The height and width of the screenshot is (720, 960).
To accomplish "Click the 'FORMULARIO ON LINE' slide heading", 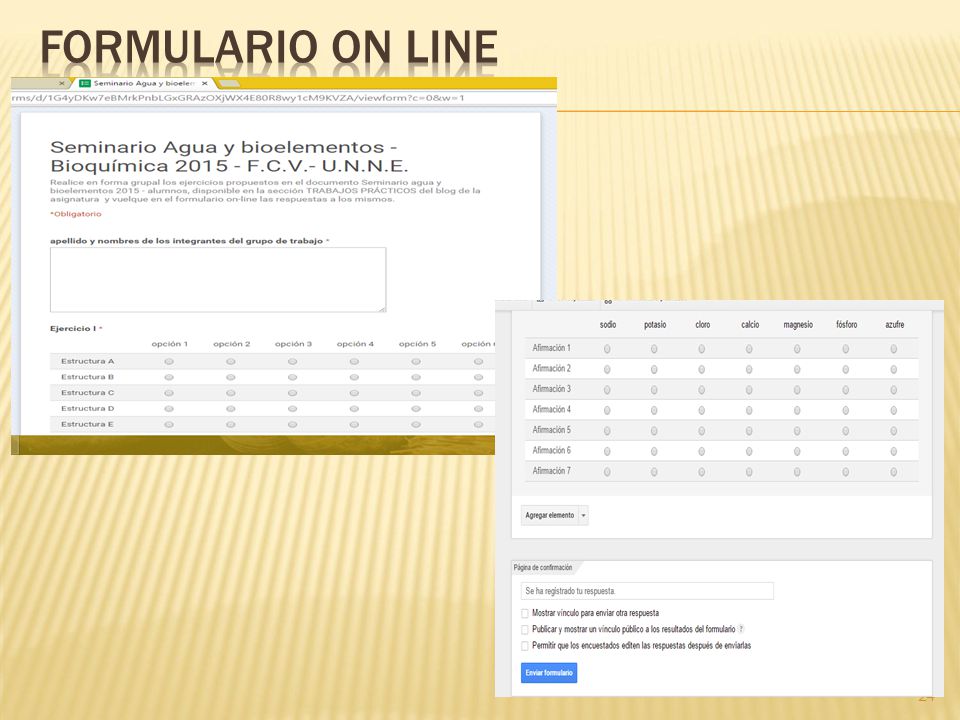I will click(269, 48).
